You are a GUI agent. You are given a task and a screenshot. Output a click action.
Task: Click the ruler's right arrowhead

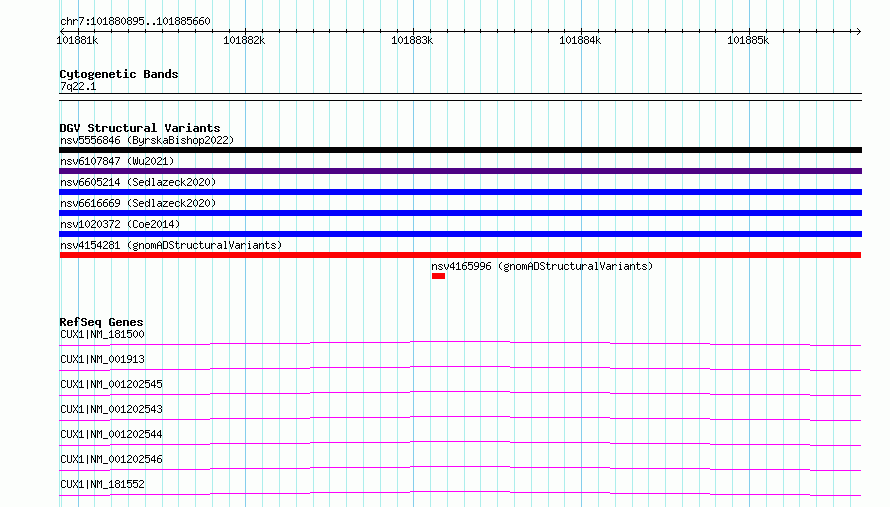point(858,31)
